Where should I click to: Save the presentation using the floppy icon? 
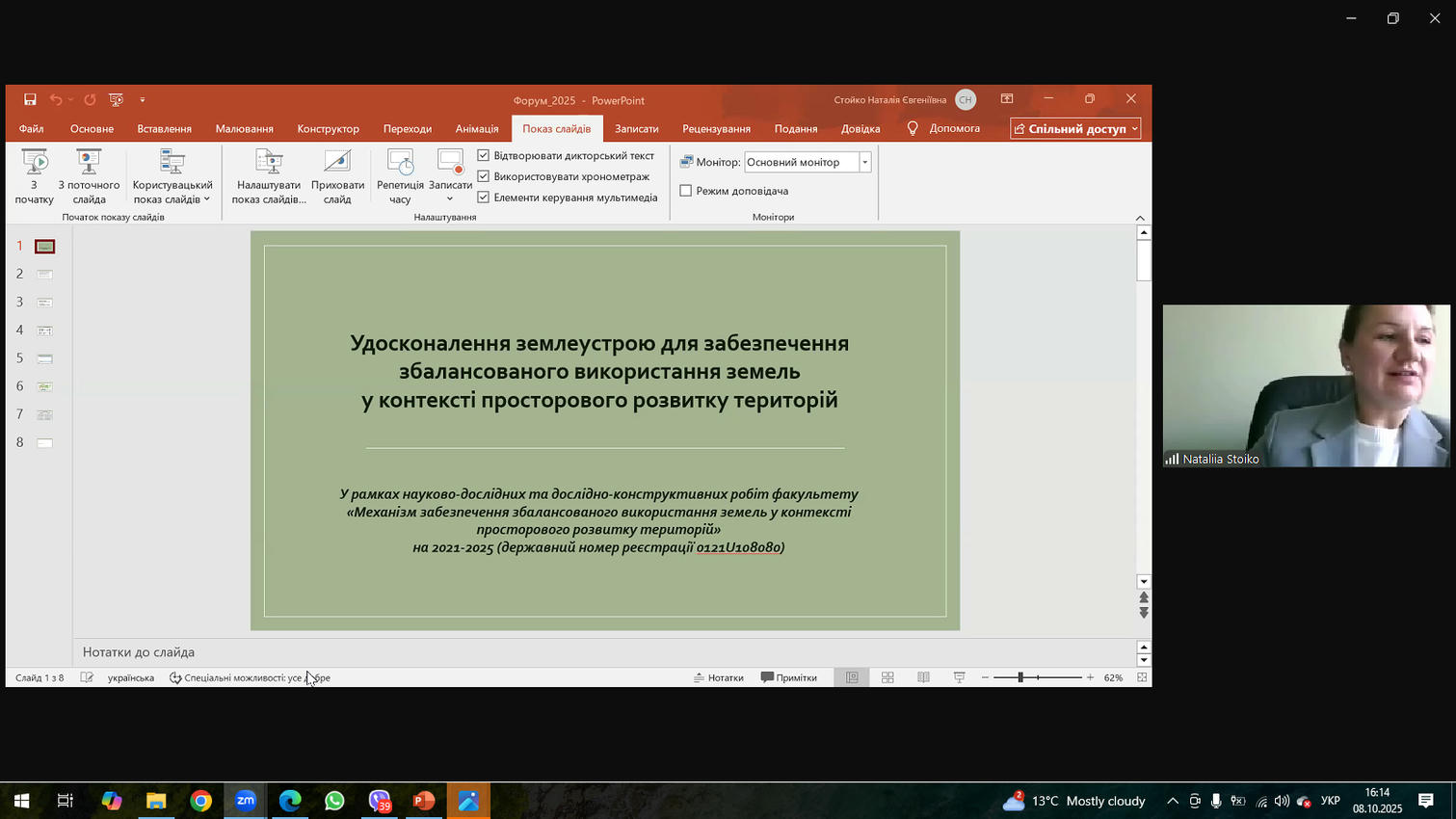[x=30, y=99]
